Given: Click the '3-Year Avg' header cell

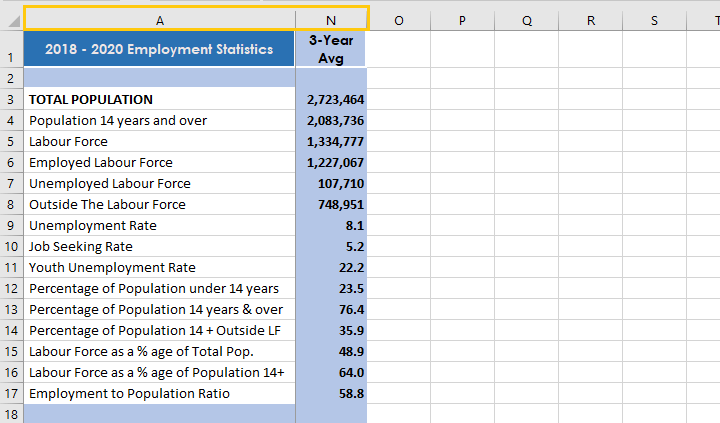Looking at the screenshot, I should tap(331, 50).
